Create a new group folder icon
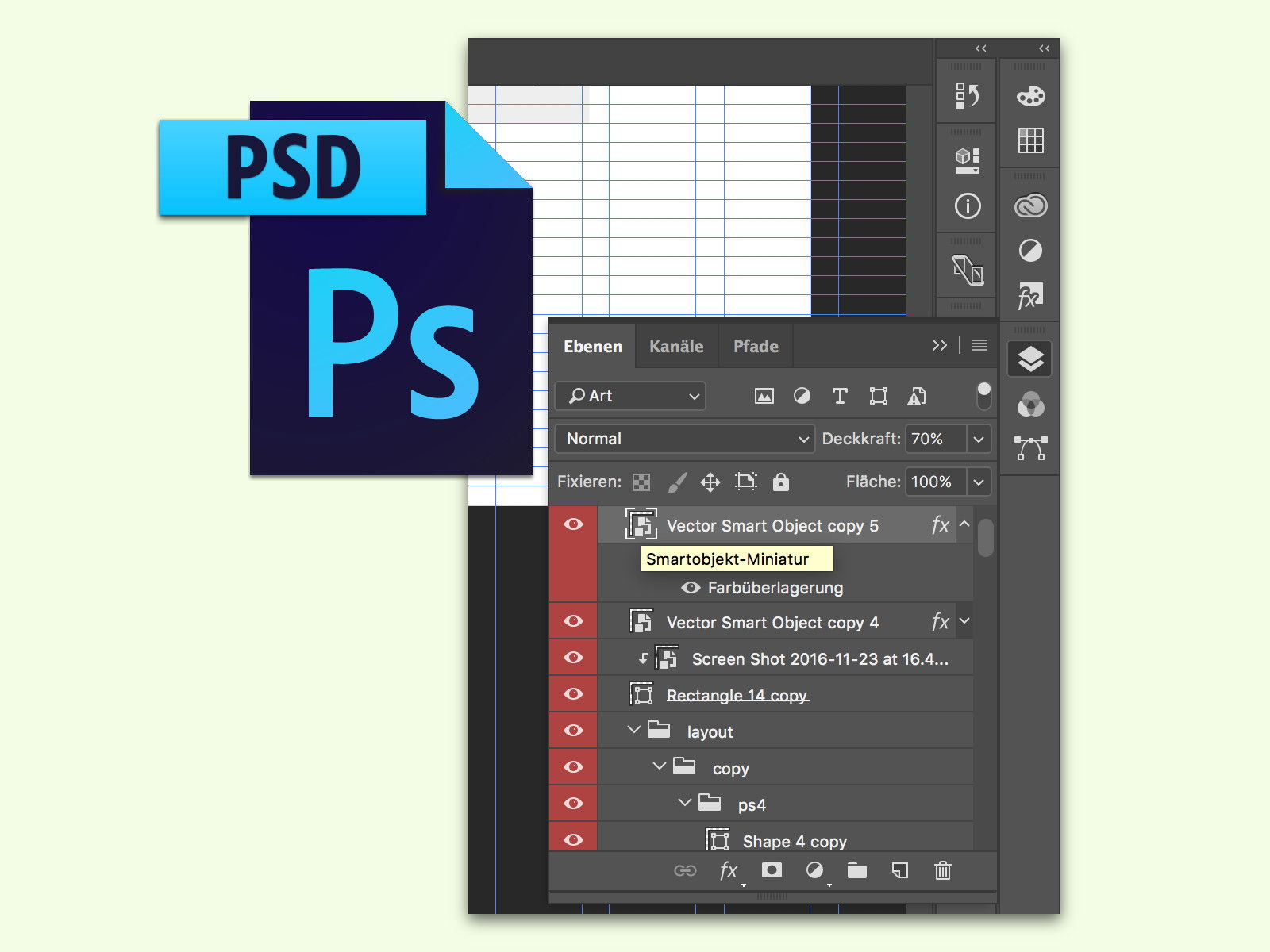This screenshot has height=952, width=1270. point(857,870)
